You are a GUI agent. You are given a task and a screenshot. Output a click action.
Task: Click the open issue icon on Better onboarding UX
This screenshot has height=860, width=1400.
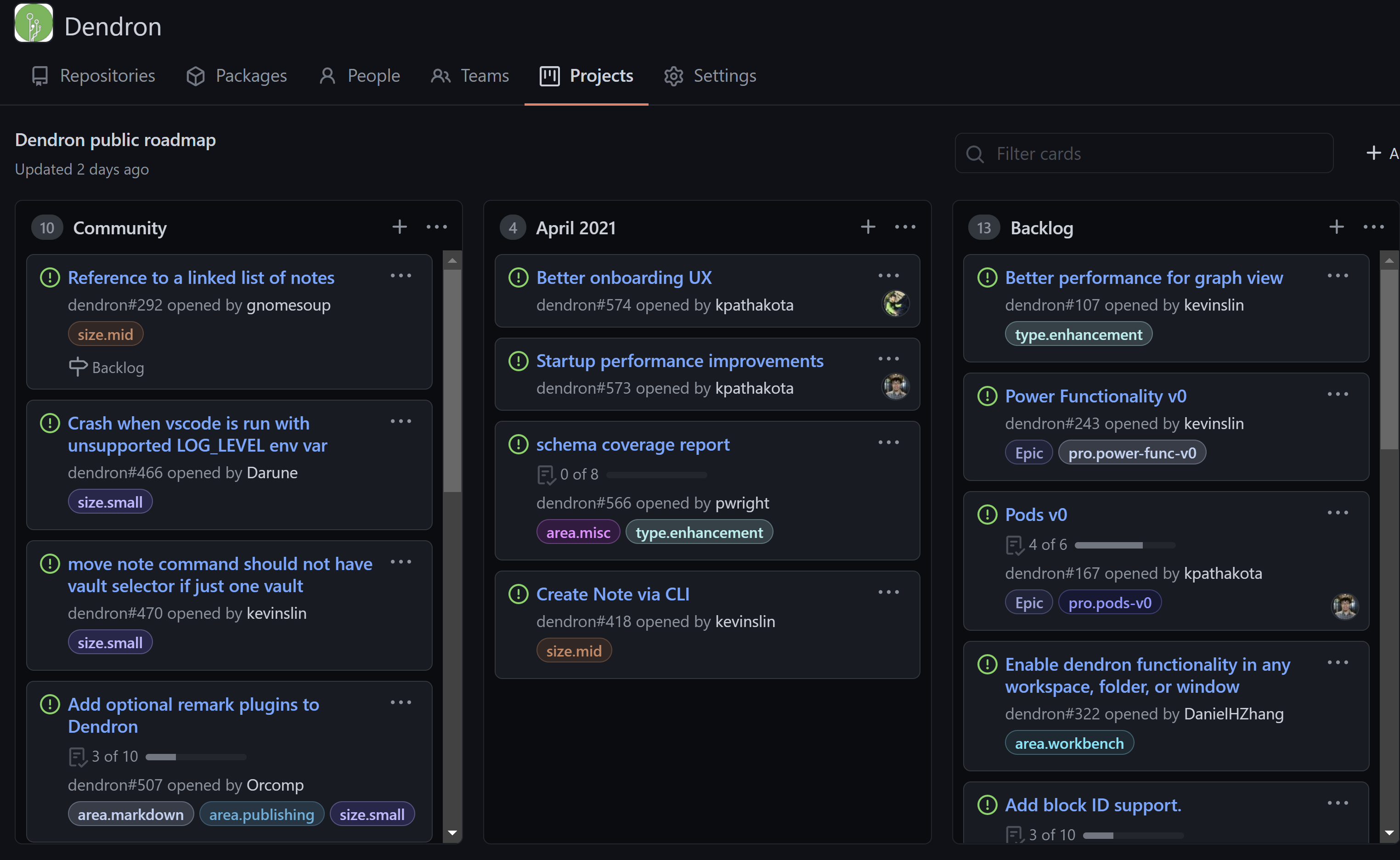pyautogui.click(x=518, y=277)
